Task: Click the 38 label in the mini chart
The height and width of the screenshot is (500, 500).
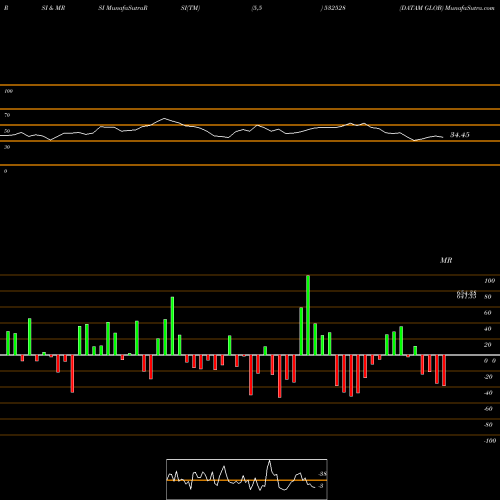Action: tap(322, 474)
